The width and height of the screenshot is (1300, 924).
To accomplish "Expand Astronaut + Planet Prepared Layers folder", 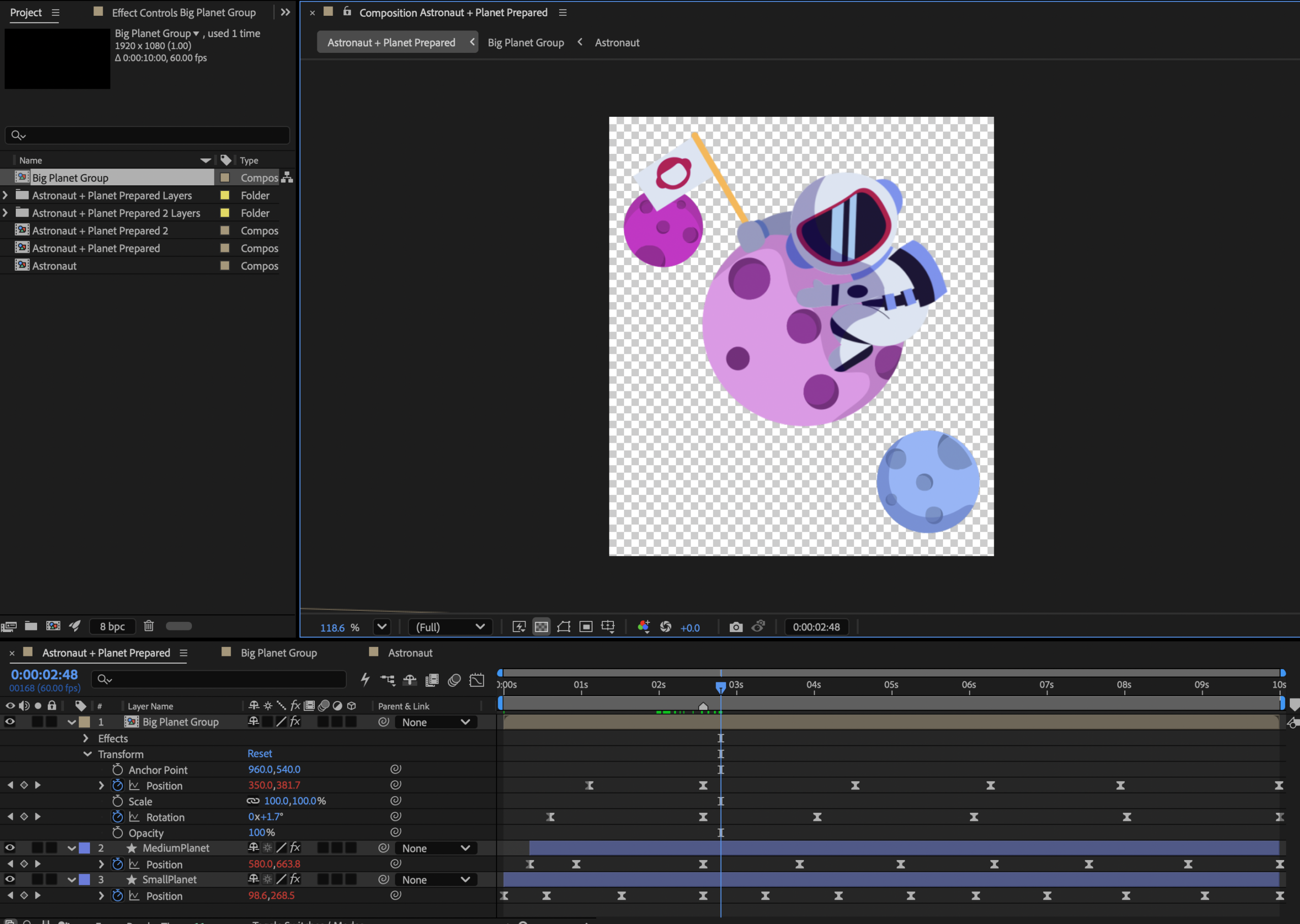I will [5, 195].
